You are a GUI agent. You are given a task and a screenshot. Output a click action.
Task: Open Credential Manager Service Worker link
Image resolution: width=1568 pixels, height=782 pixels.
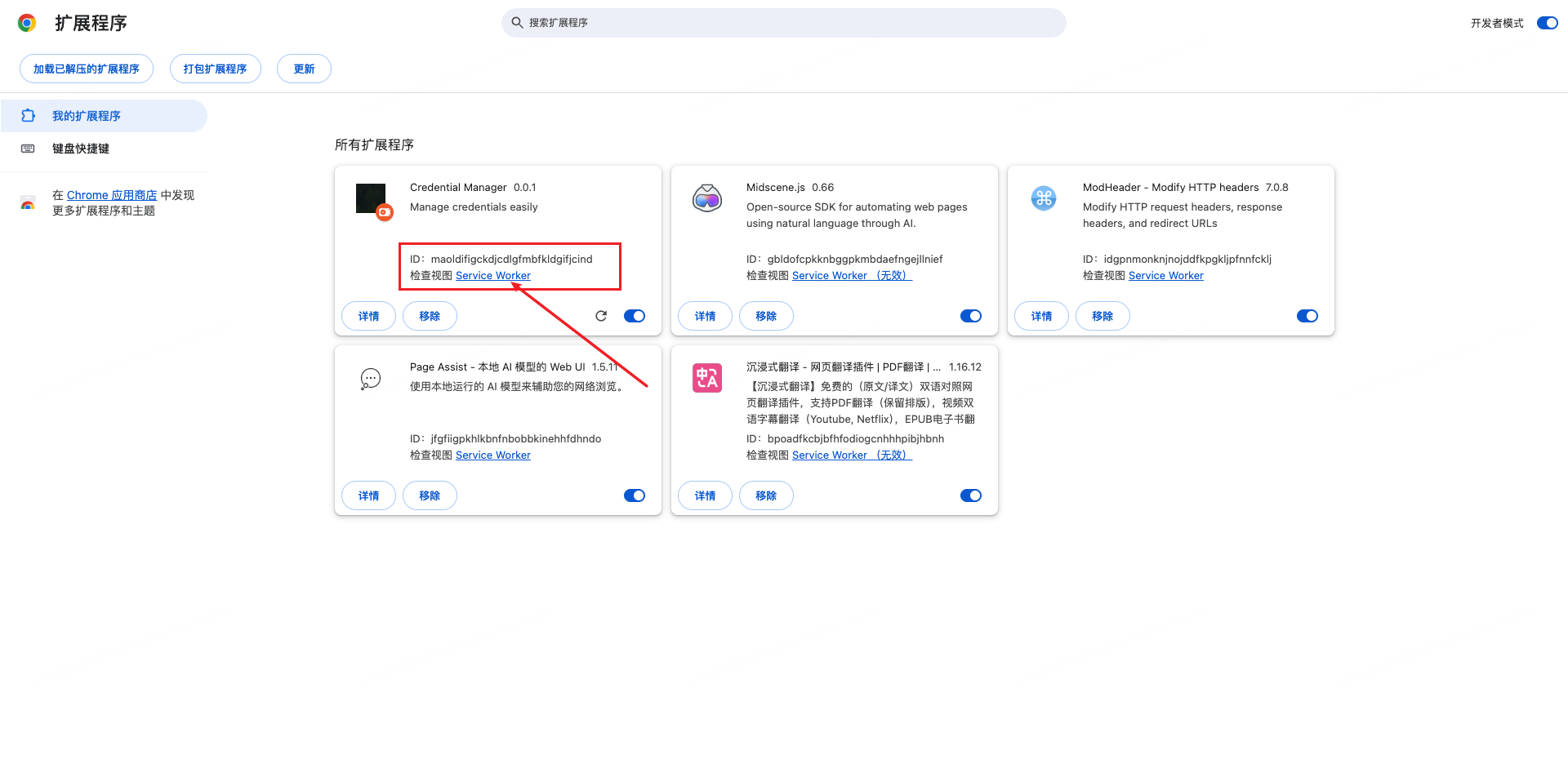coord(493,276)
